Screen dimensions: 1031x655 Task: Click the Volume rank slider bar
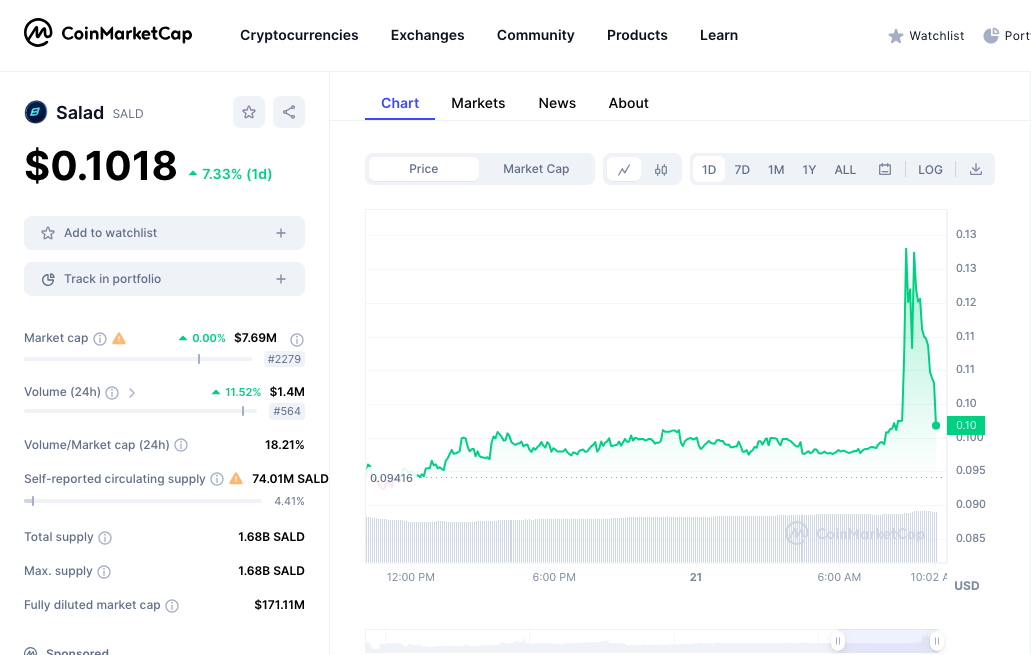(x=140, y=411)
